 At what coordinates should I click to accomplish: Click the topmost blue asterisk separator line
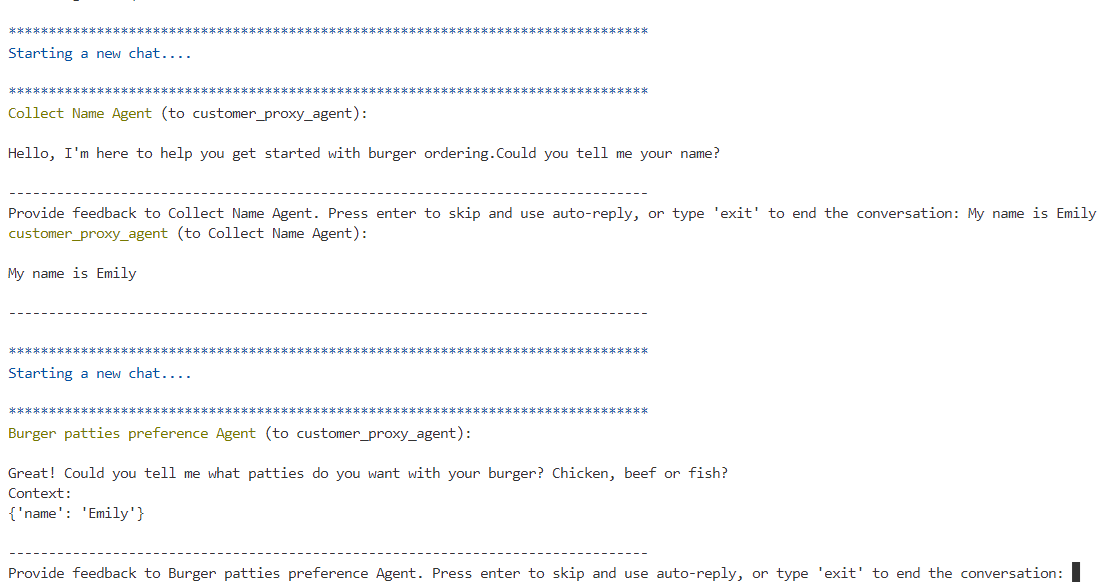click(x=328, y=31)
